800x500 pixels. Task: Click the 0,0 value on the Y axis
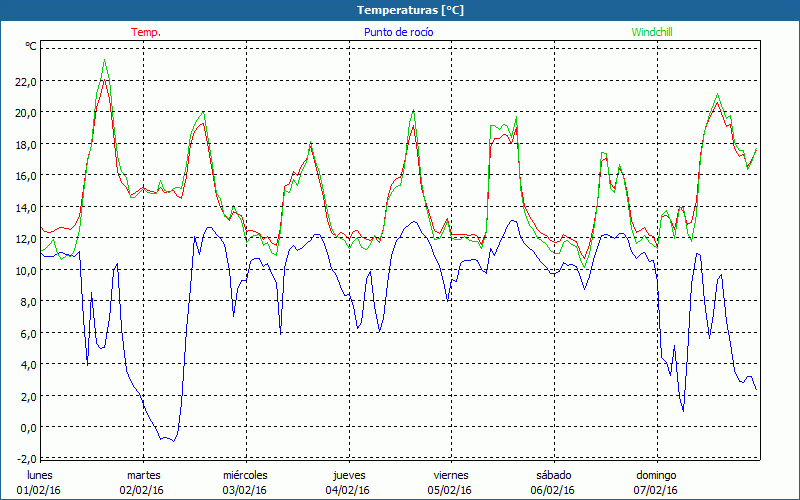point(24,428)
